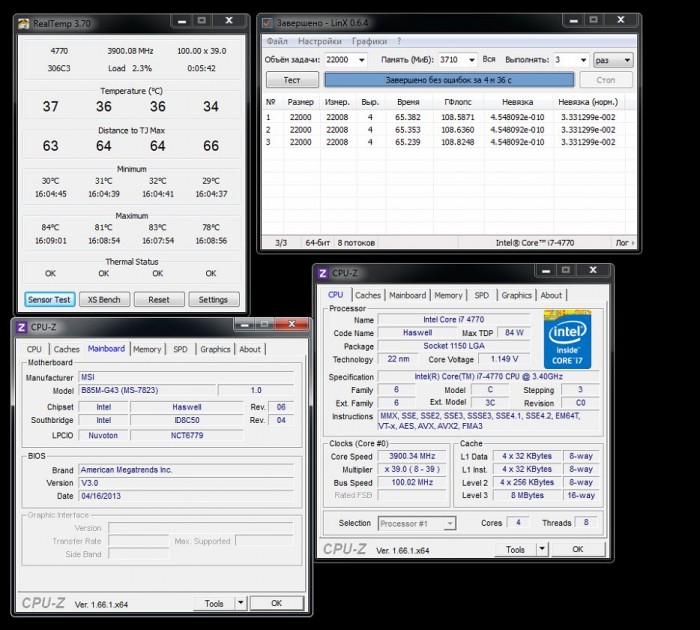
Task: Switch to Mainboard tab in CPU-Z CPU window
Action: (x=408, y=295)
